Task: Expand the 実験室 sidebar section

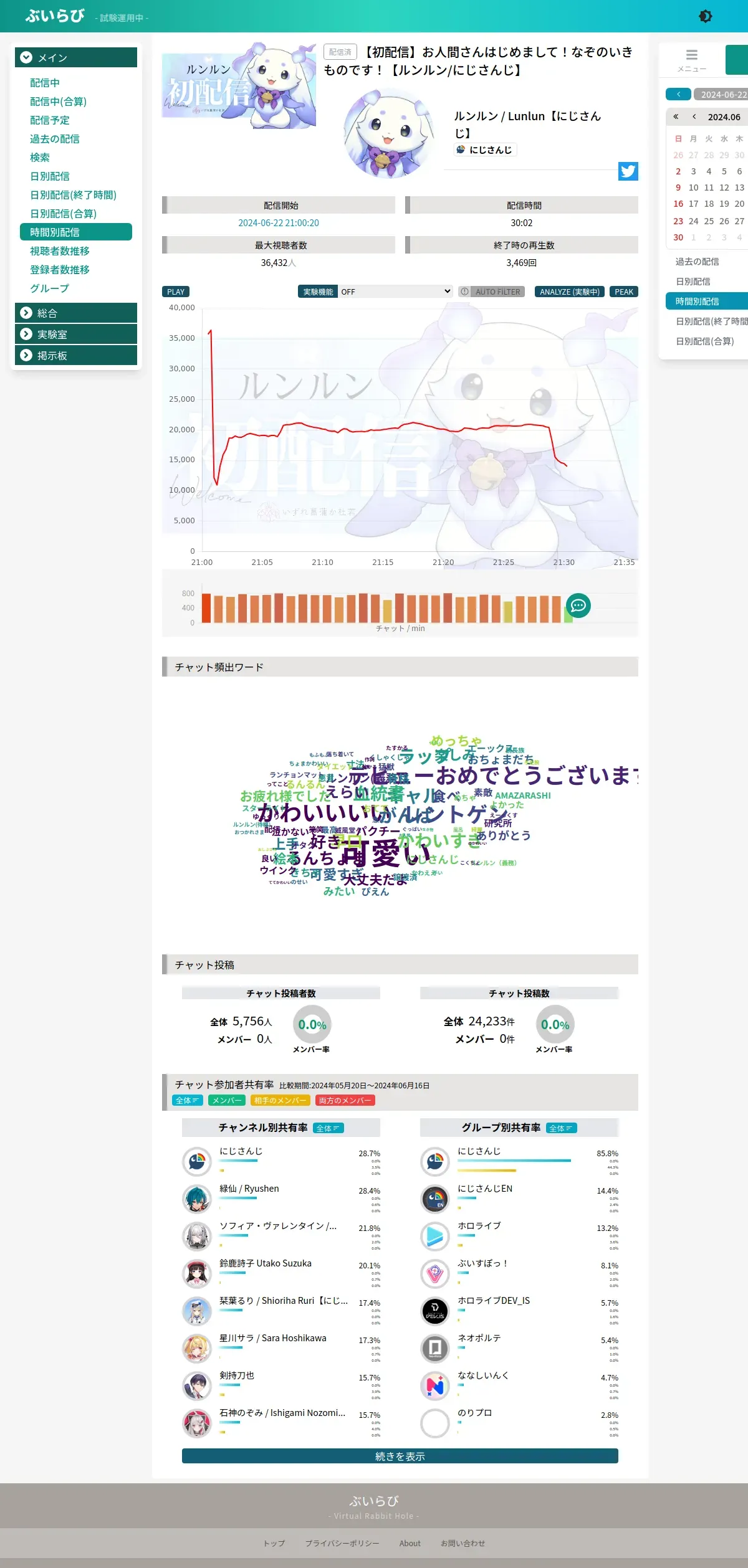Action: (76, 334)
